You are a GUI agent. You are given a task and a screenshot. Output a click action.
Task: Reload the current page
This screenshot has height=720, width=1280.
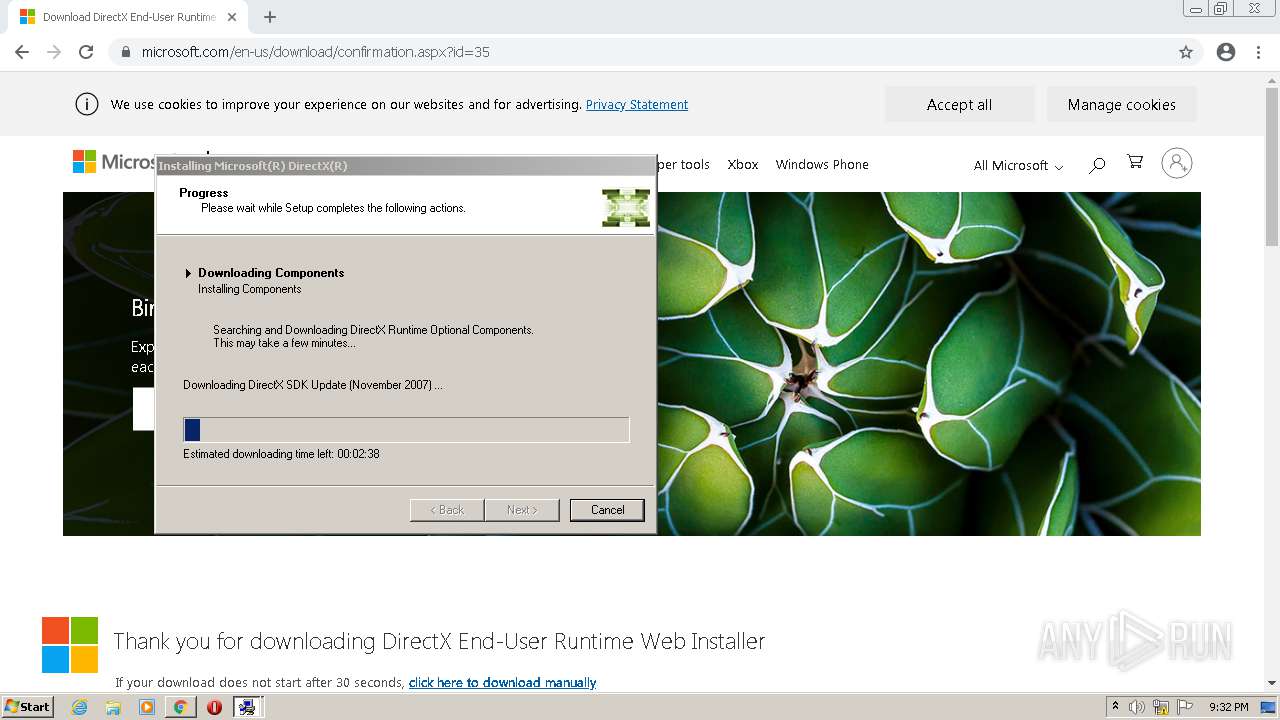pos(86,52)
